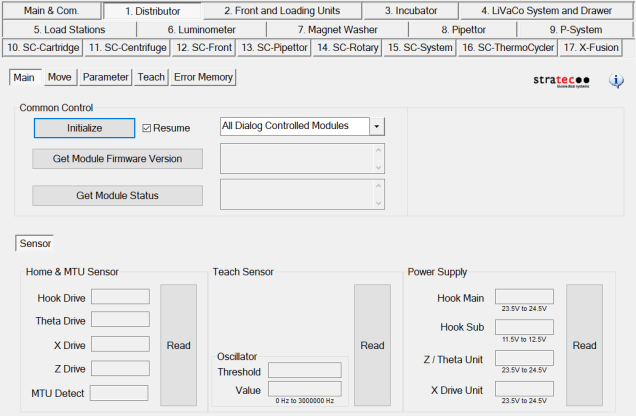This screenshot has width=636, height=416.
Task: Click the Oscillator Threshold field
Action: tap(304, 370)
